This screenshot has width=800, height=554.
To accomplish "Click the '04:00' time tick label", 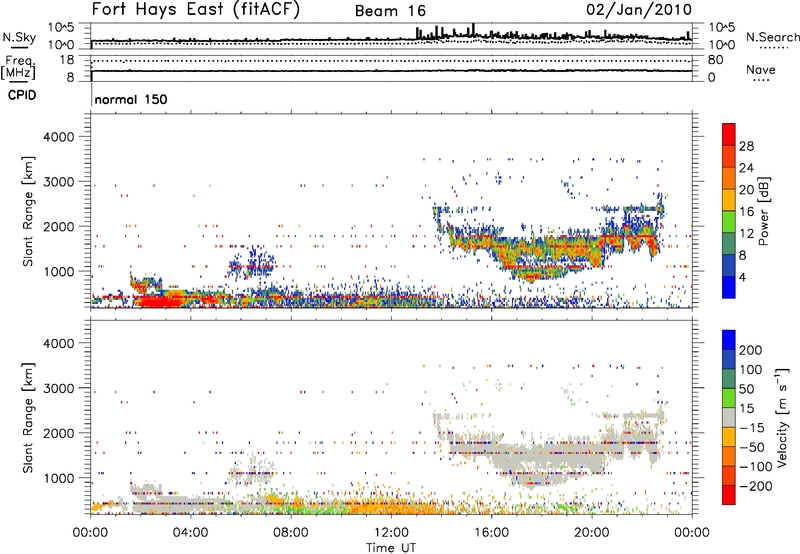I will tap(190, 533).
